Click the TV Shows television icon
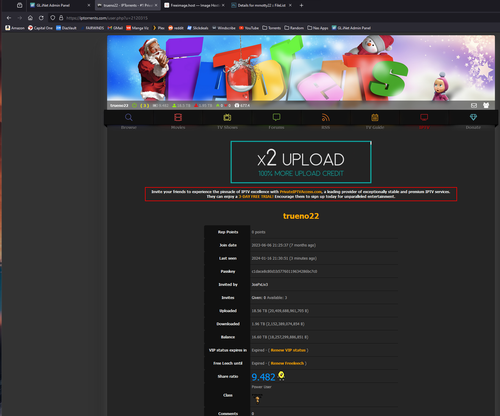Screen dimensions: 500x416 227,117
